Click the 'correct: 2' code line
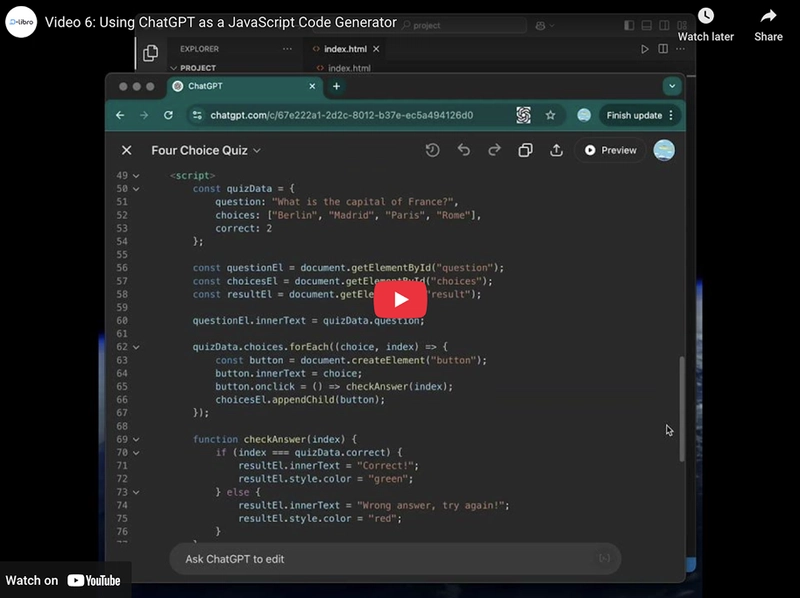The image size is (800, 598). point(243,229)
